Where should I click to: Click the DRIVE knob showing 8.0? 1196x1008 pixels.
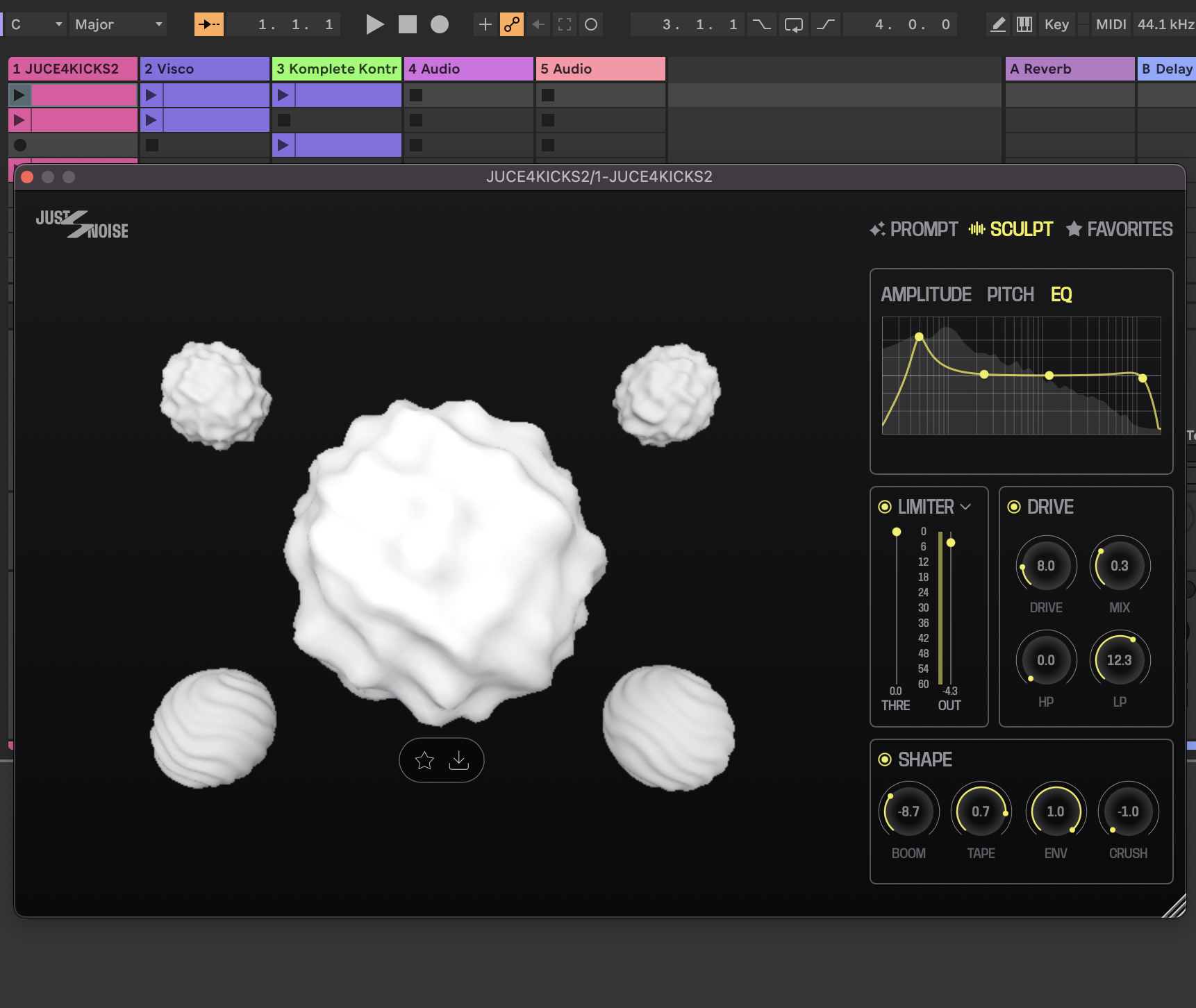[x=1046, y=566]
